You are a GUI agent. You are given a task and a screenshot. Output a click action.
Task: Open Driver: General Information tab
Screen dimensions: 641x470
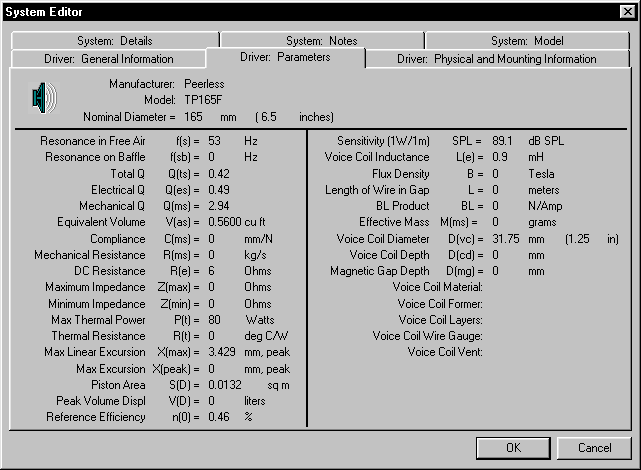109,59
